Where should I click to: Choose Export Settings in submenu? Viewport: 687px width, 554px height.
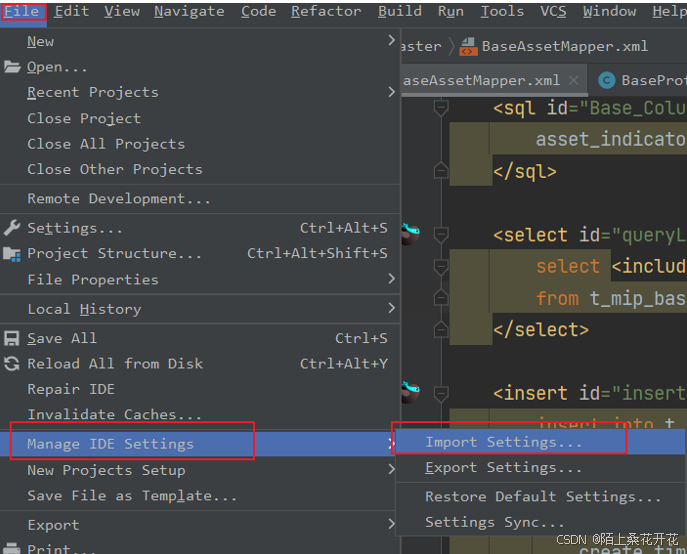(x=541, y=467)
